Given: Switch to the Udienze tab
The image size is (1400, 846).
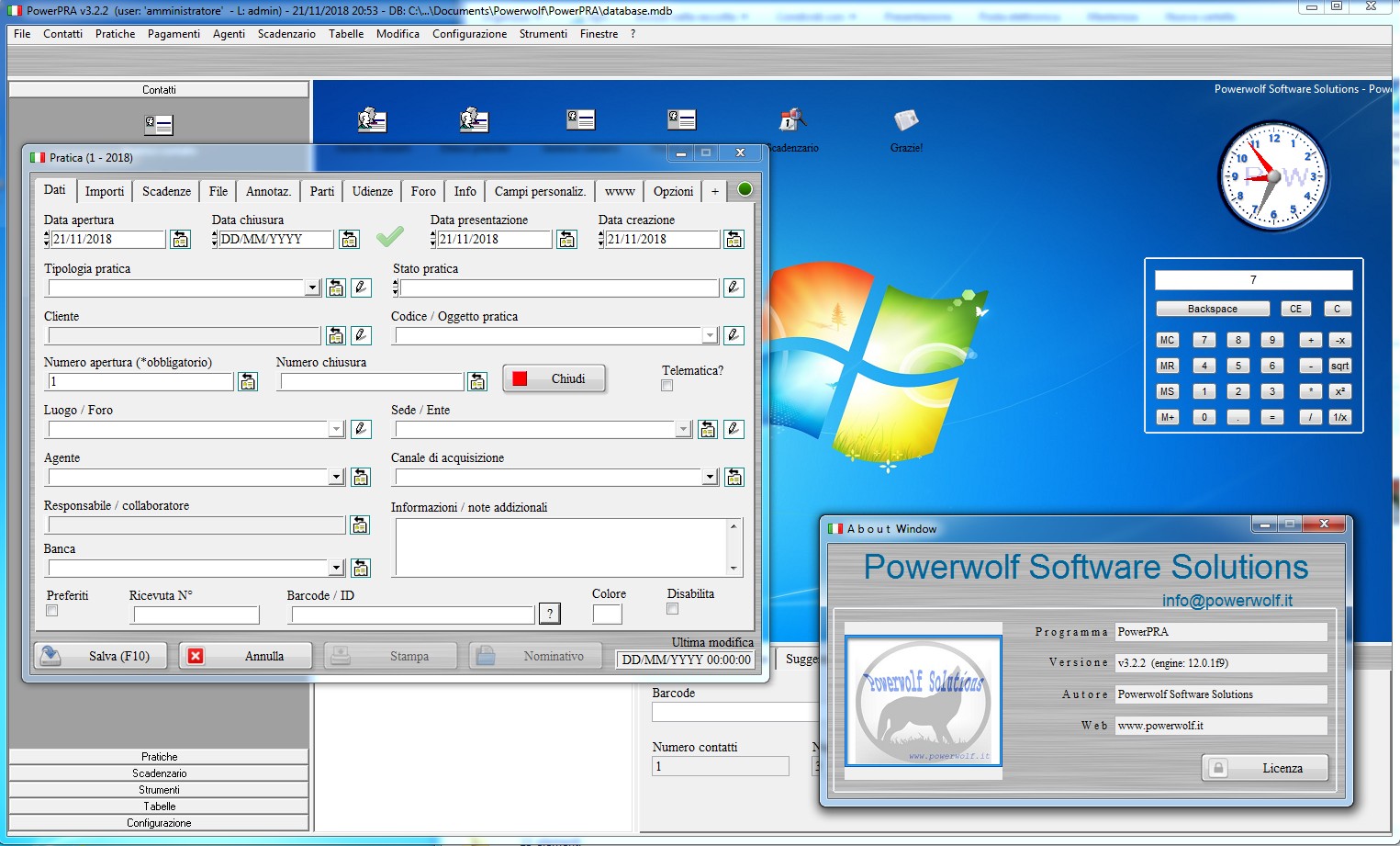Looking at the screenshot, I should click(372, 191).
